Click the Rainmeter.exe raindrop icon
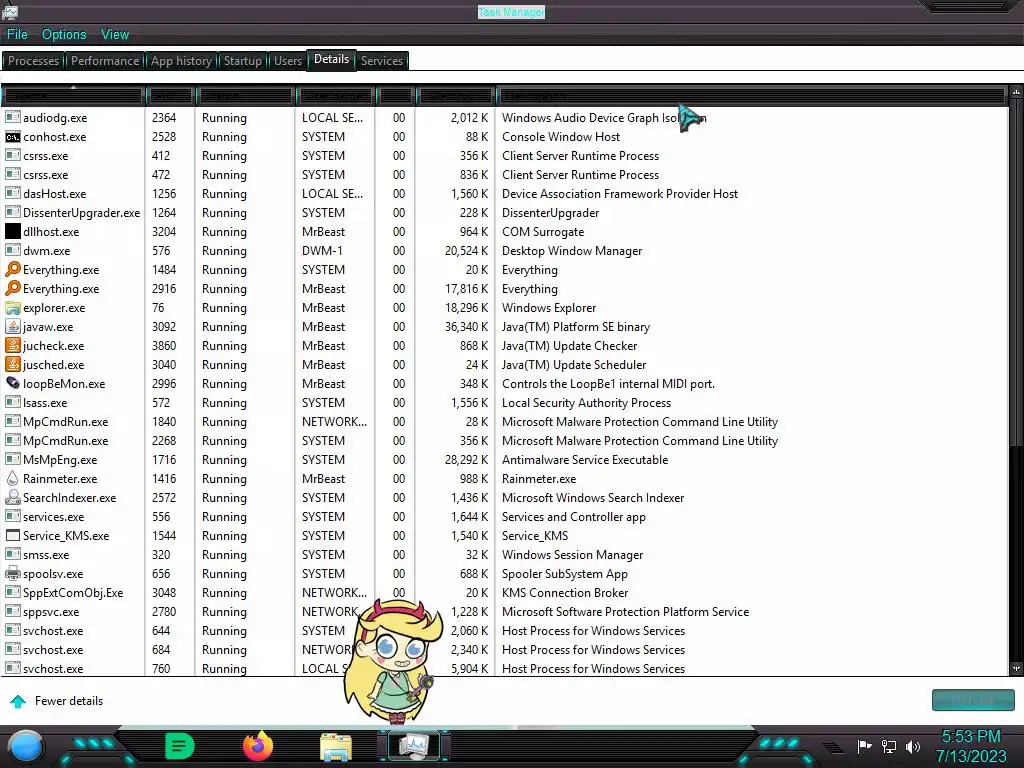The width and height of the screenshot is (1024, 768). coord(12,478)
